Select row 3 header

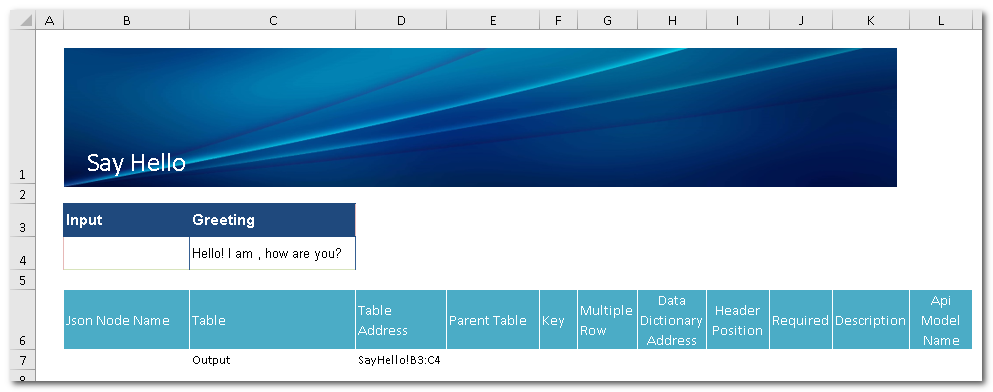point(24,220)
